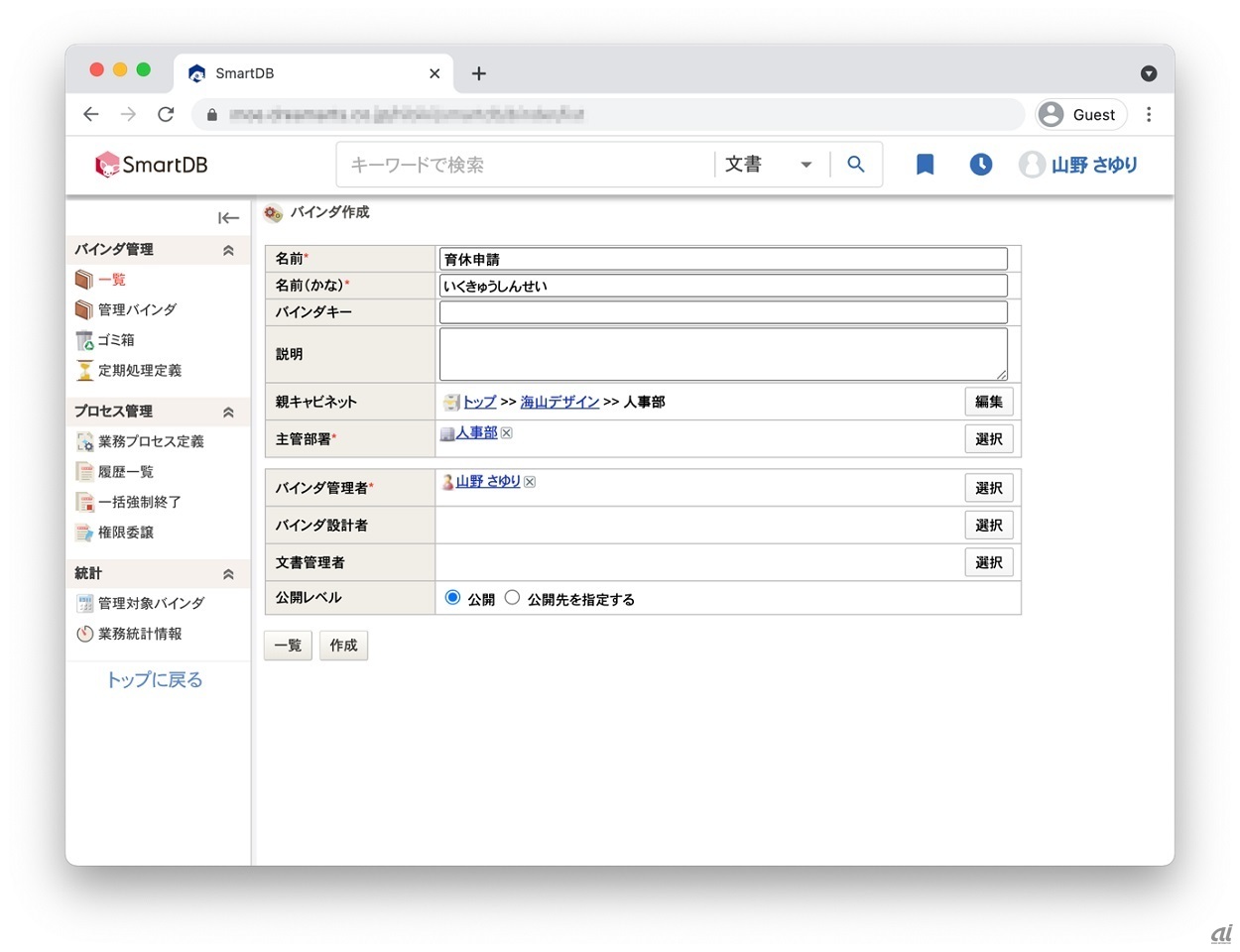Screen dimensions: 1240x952
Task: Click the バインダキー input field
Action: [722, 312]
